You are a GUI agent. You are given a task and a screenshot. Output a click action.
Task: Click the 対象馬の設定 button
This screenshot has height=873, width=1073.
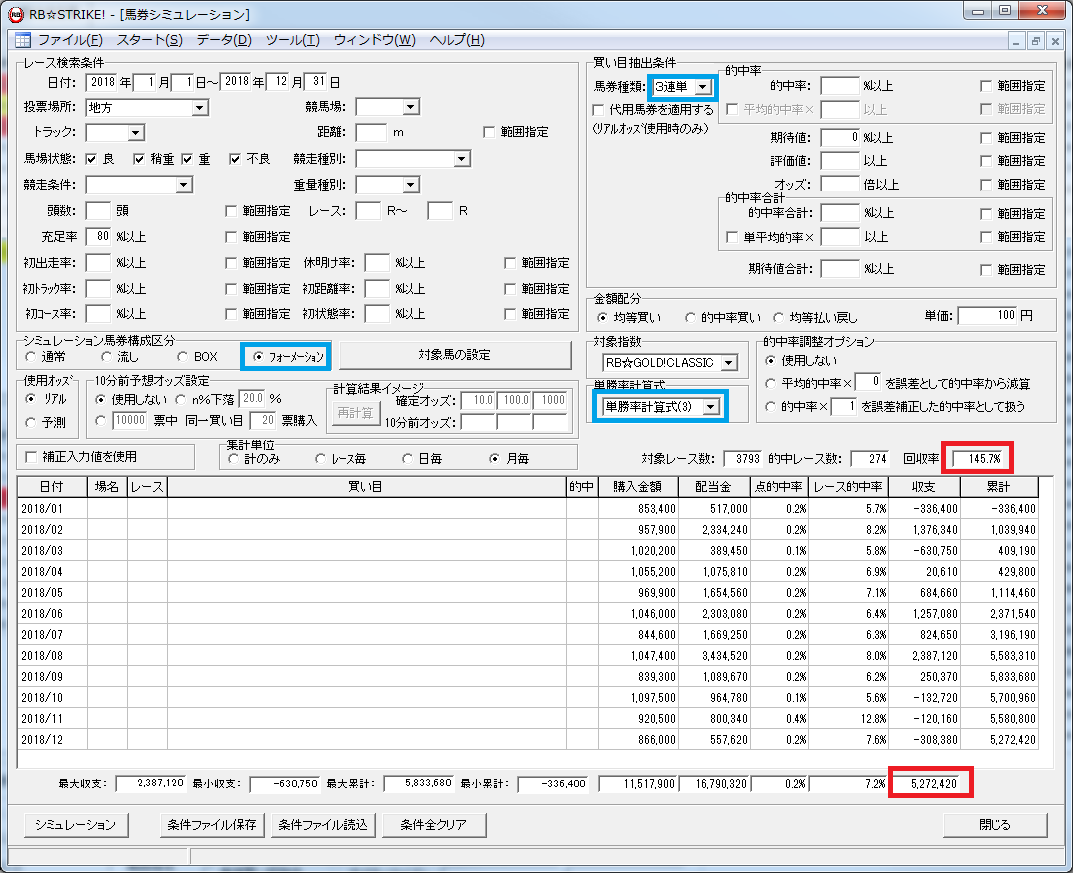tap(455, 355)
